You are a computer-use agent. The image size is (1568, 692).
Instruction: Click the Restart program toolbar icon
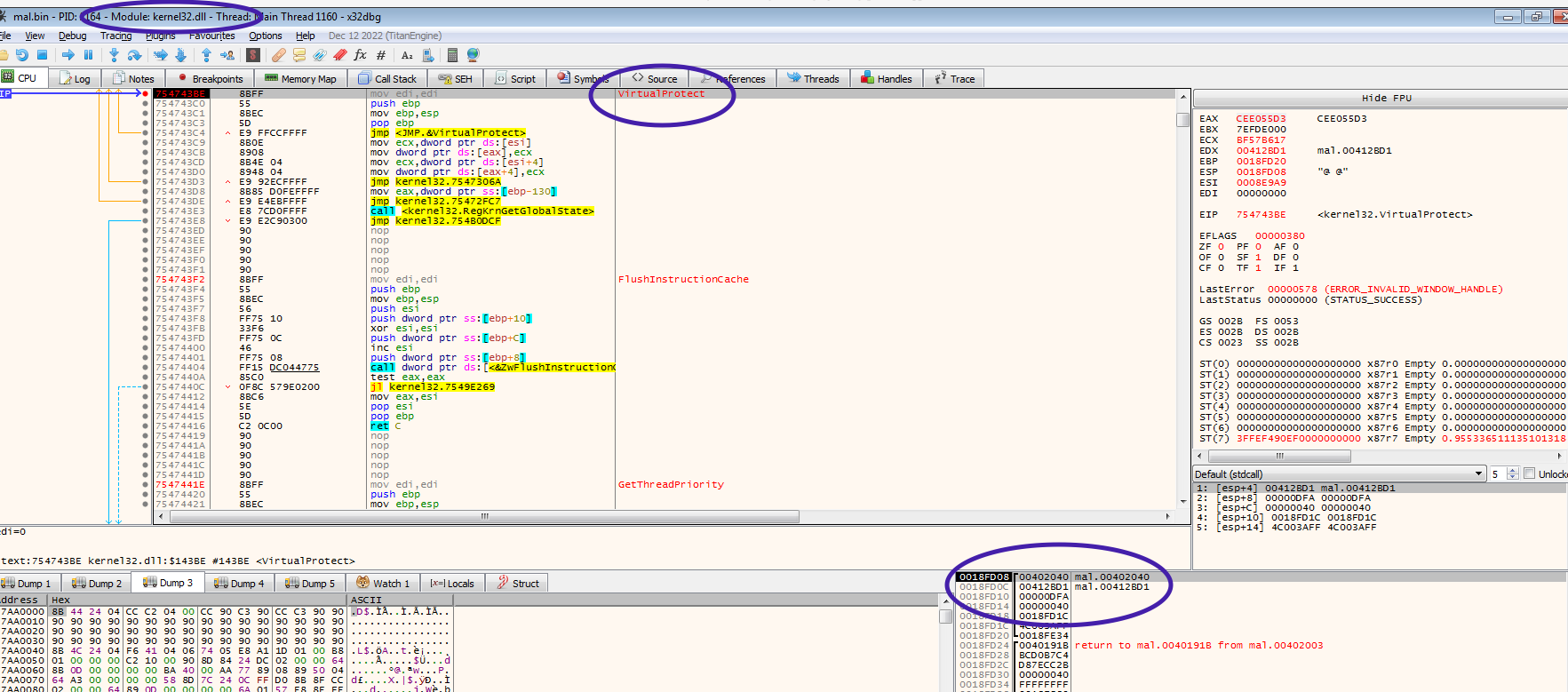tap(22, 55)
